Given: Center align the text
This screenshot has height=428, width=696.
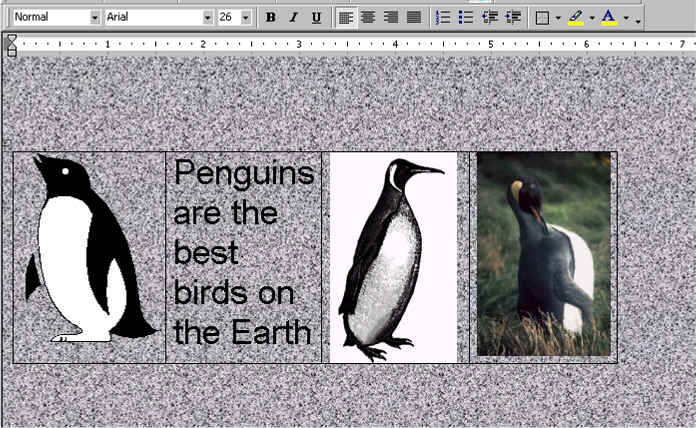Looking at the screenshot, I should [367, 18].
